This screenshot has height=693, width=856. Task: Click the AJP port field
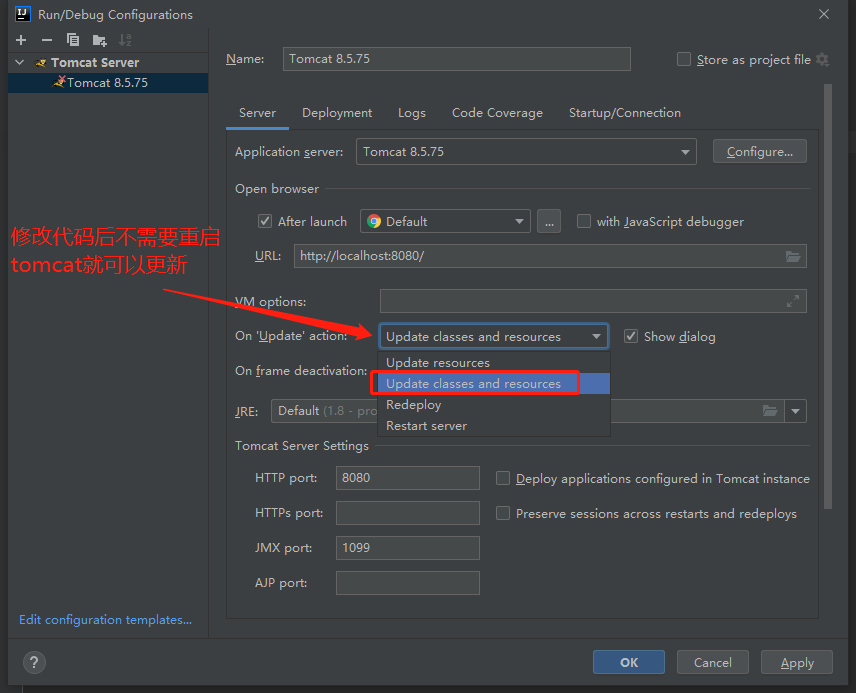coord(407,583)
